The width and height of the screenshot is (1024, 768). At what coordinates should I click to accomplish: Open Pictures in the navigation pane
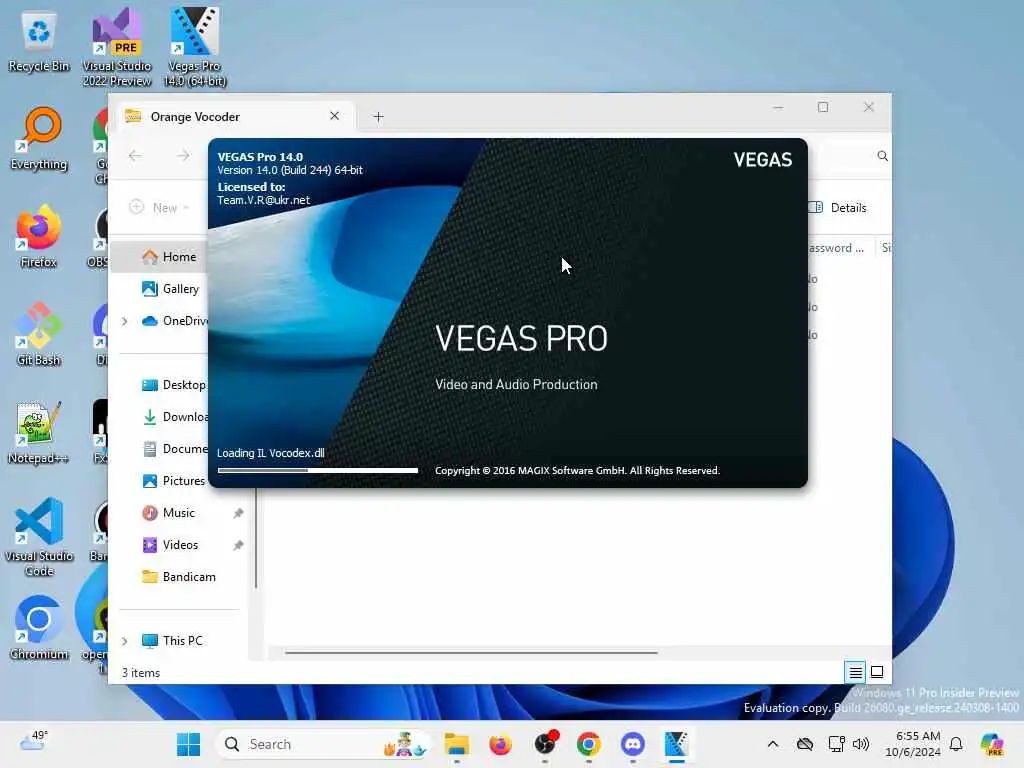coord(174,481)
